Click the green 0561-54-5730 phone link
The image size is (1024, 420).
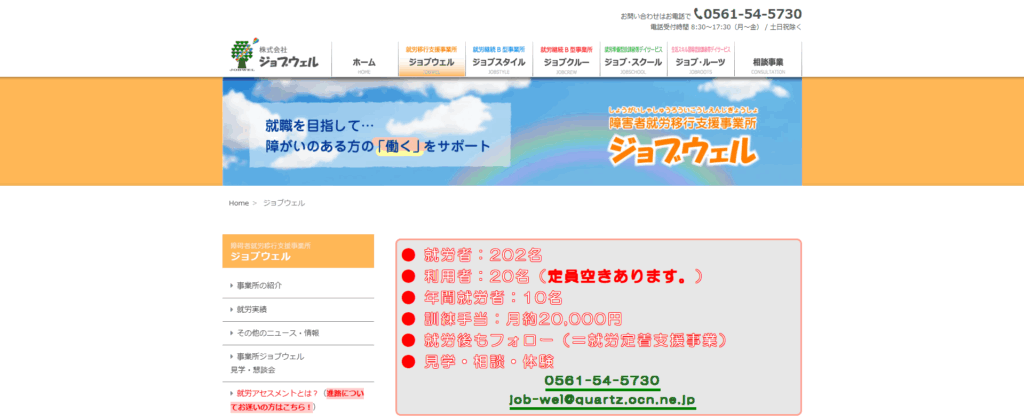click(x=602, y=381)
